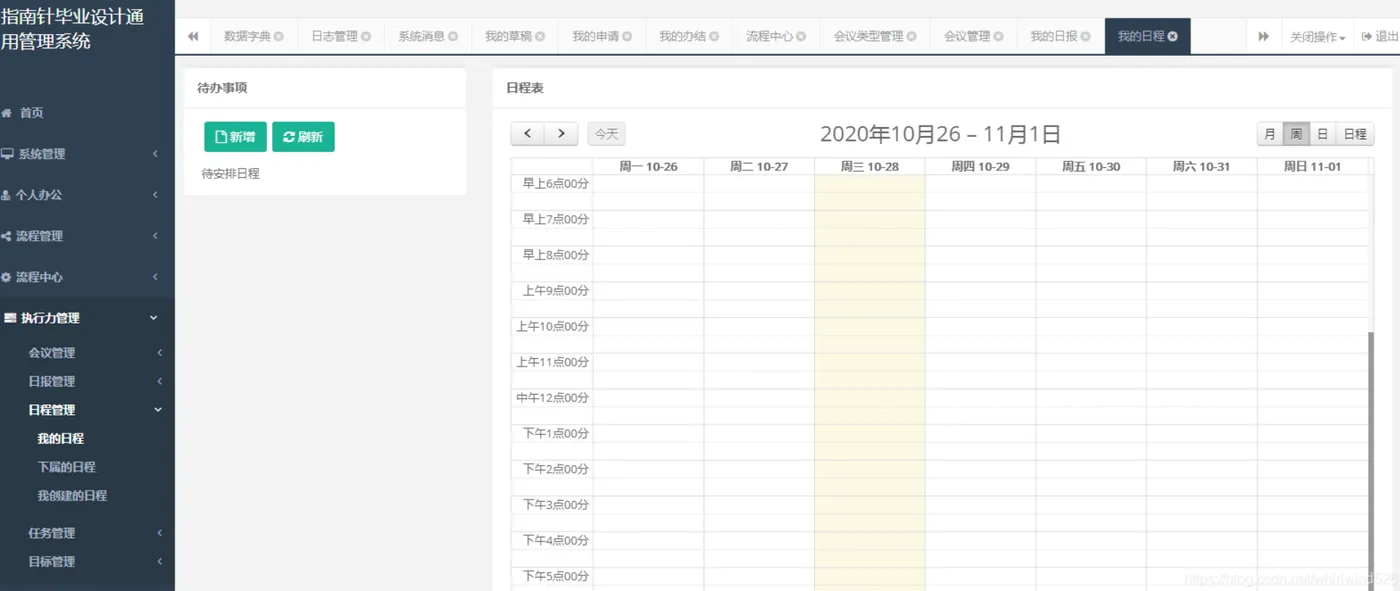Expand the 流程中心 sidebar chevron
The width and height of the screenshot is (1400, 591).
(155, 277)
